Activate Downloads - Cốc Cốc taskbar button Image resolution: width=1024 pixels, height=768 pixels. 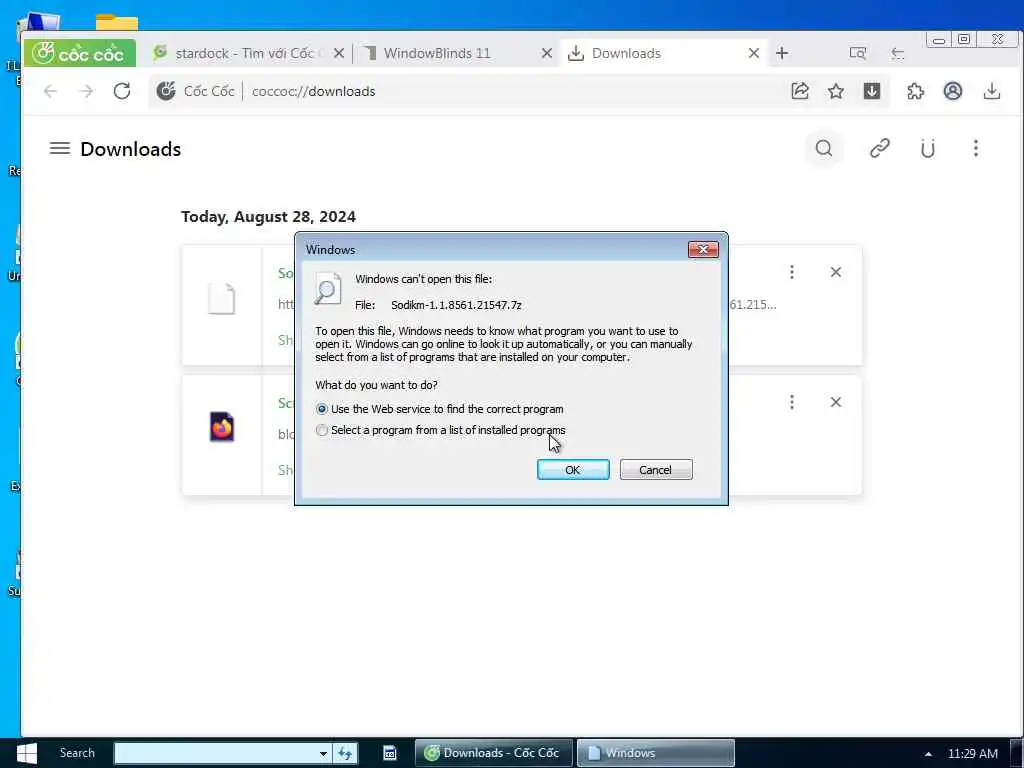coord(494,753)
